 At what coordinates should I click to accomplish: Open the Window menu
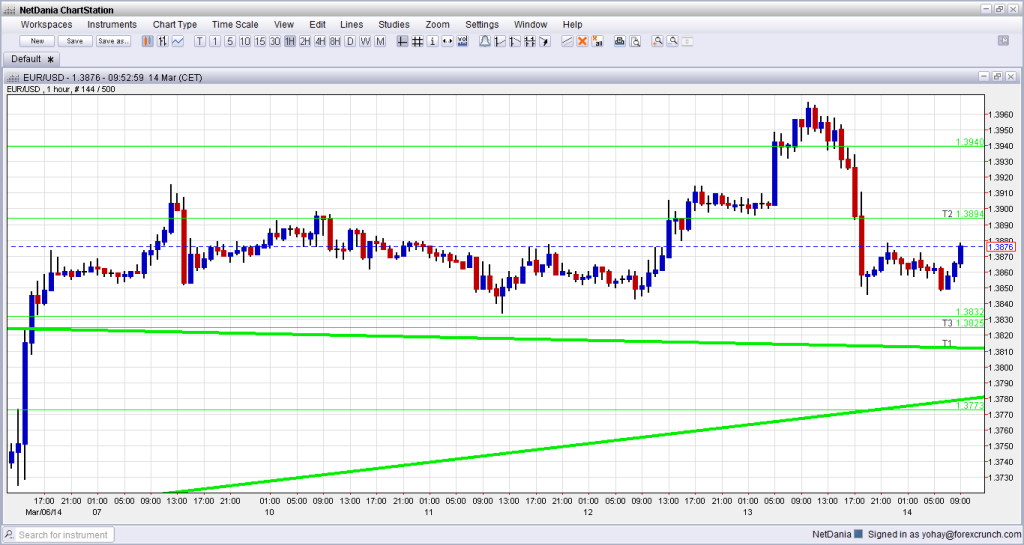coord(530,24)
